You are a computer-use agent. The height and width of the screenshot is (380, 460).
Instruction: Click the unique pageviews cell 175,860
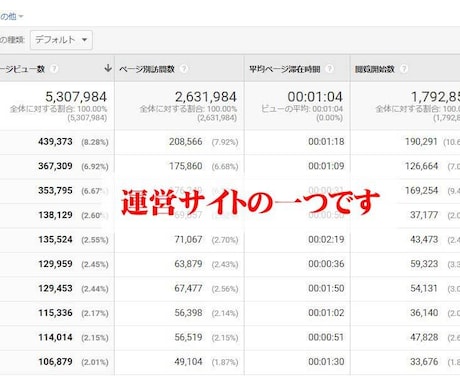point(186,166)
